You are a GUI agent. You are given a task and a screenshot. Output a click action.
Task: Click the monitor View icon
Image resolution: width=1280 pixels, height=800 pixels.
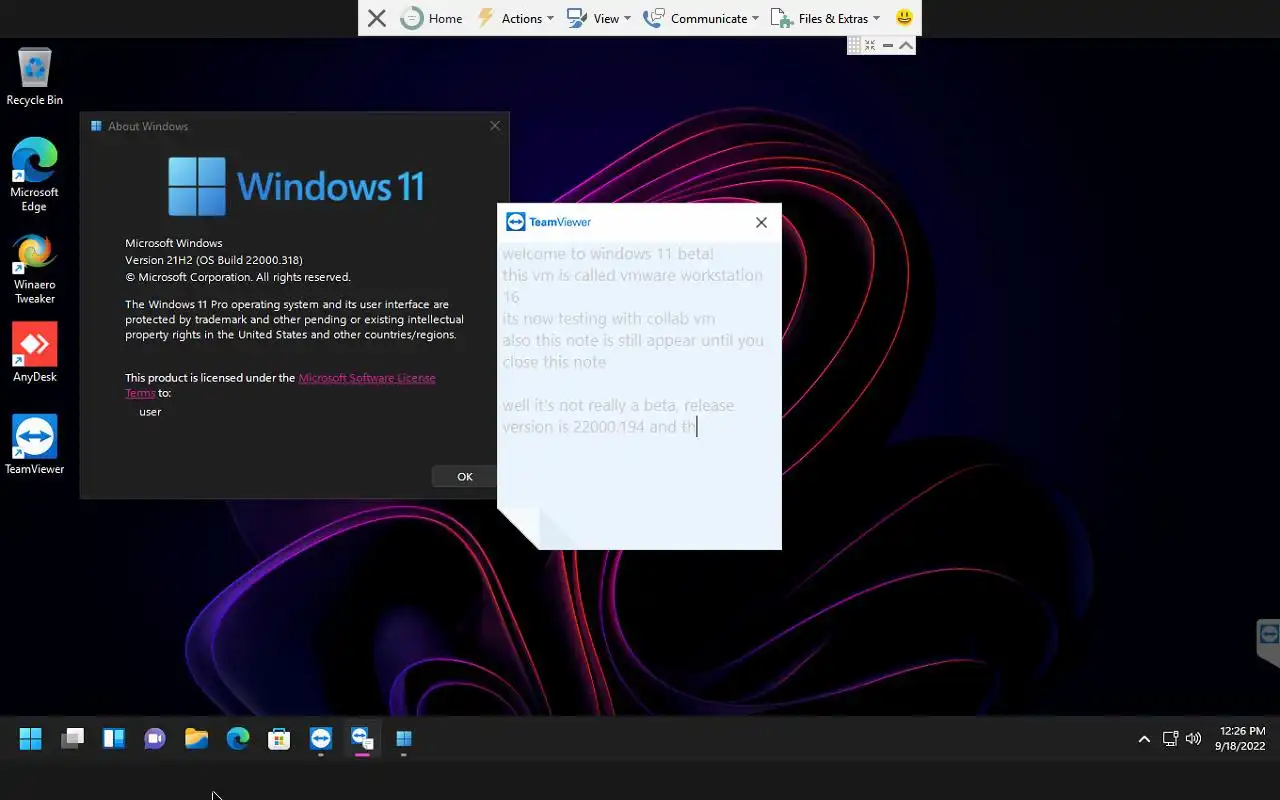pos(577,18)
